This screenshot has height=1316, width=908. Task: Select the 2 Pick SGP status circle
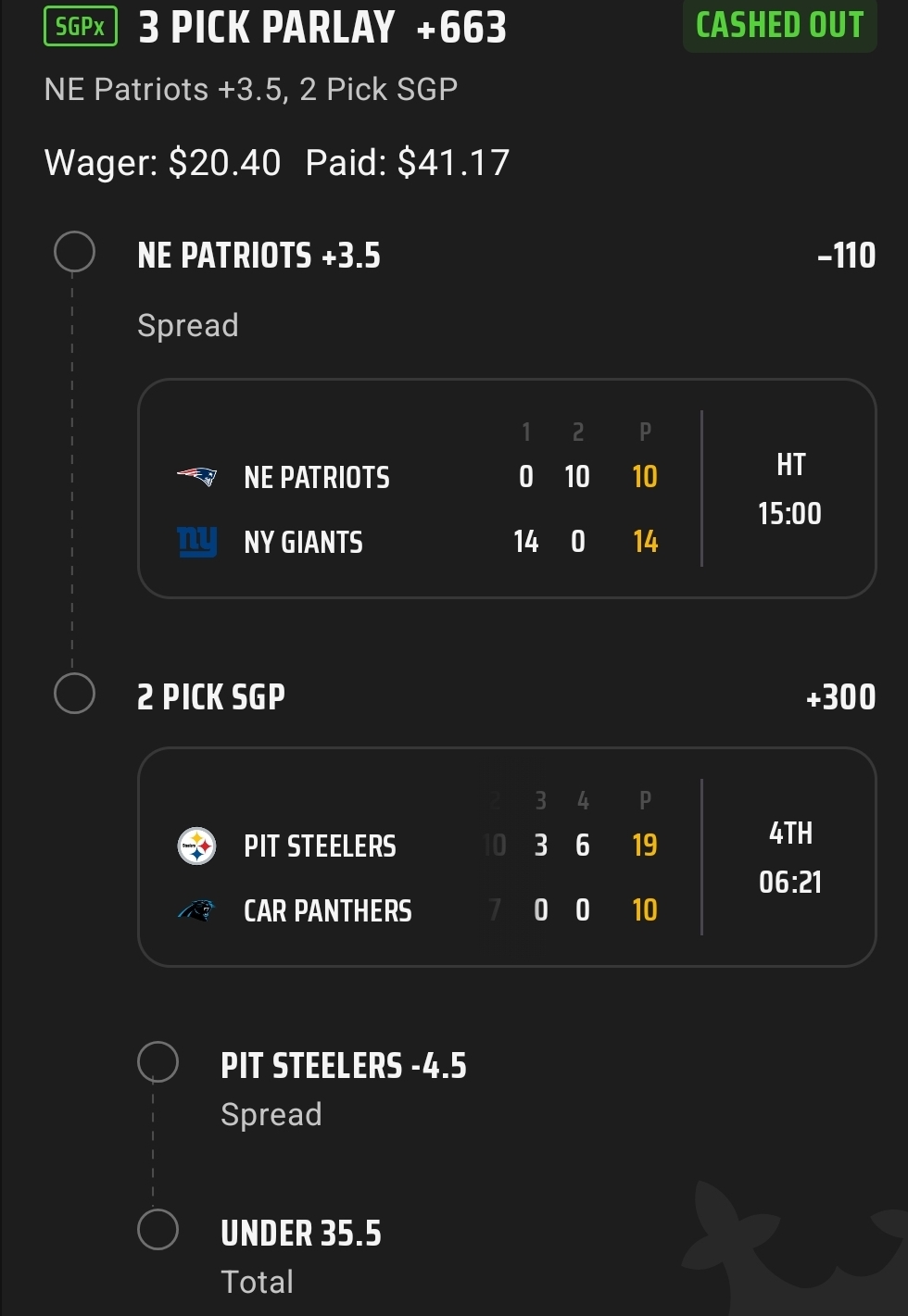(x=74, y=694)
